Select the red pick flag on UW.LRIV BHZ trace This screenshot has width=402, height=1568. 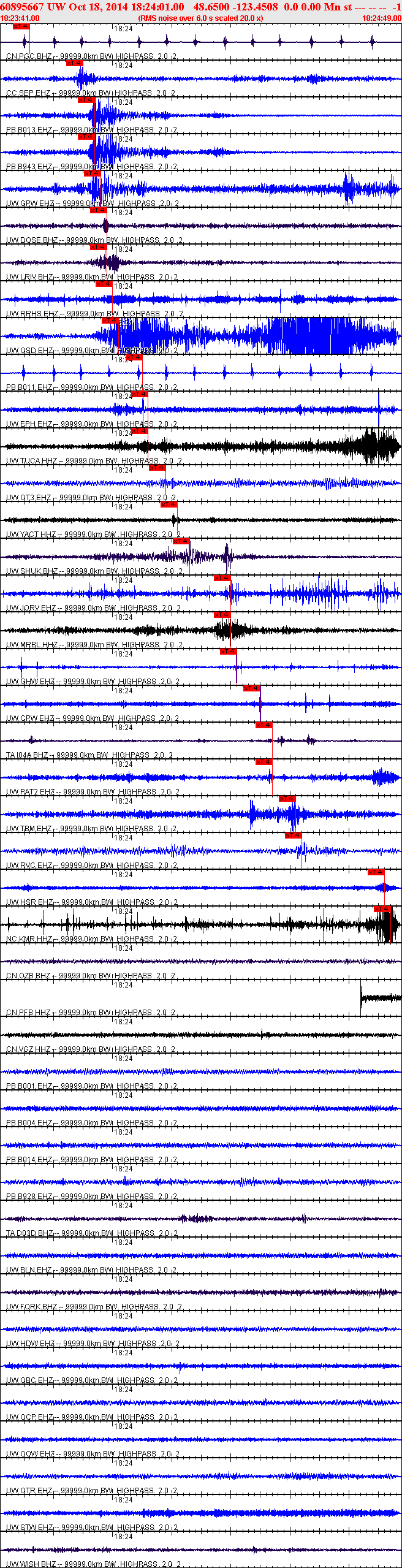(98, 247)
